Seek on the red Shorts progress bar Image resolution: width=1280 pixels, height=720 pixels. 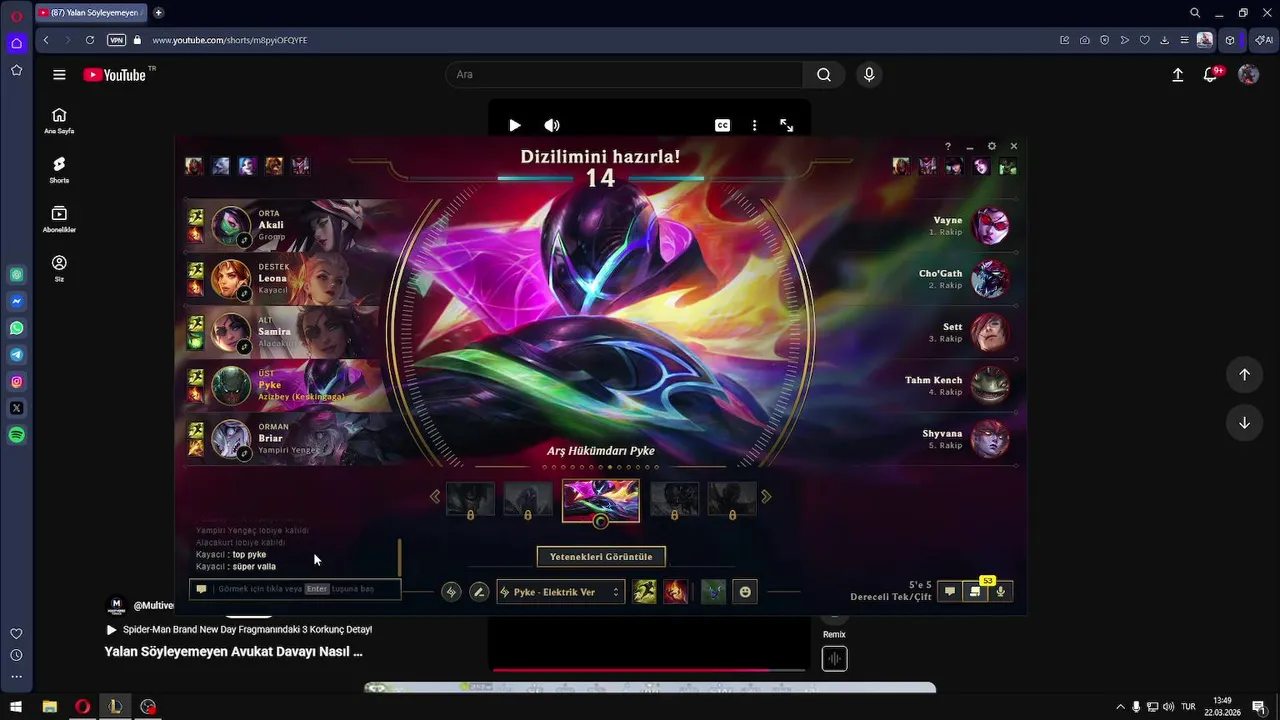[x=649, y=670]
